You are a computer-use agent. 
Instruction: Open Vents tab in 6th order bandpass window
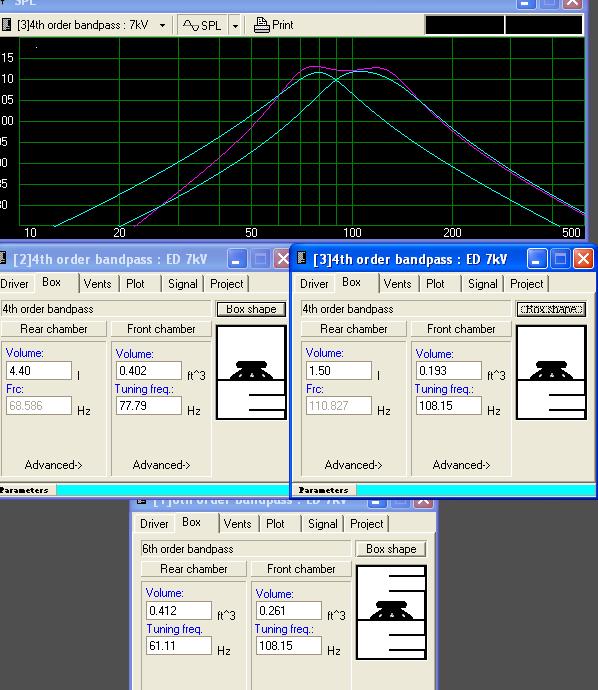pos(237,524)
